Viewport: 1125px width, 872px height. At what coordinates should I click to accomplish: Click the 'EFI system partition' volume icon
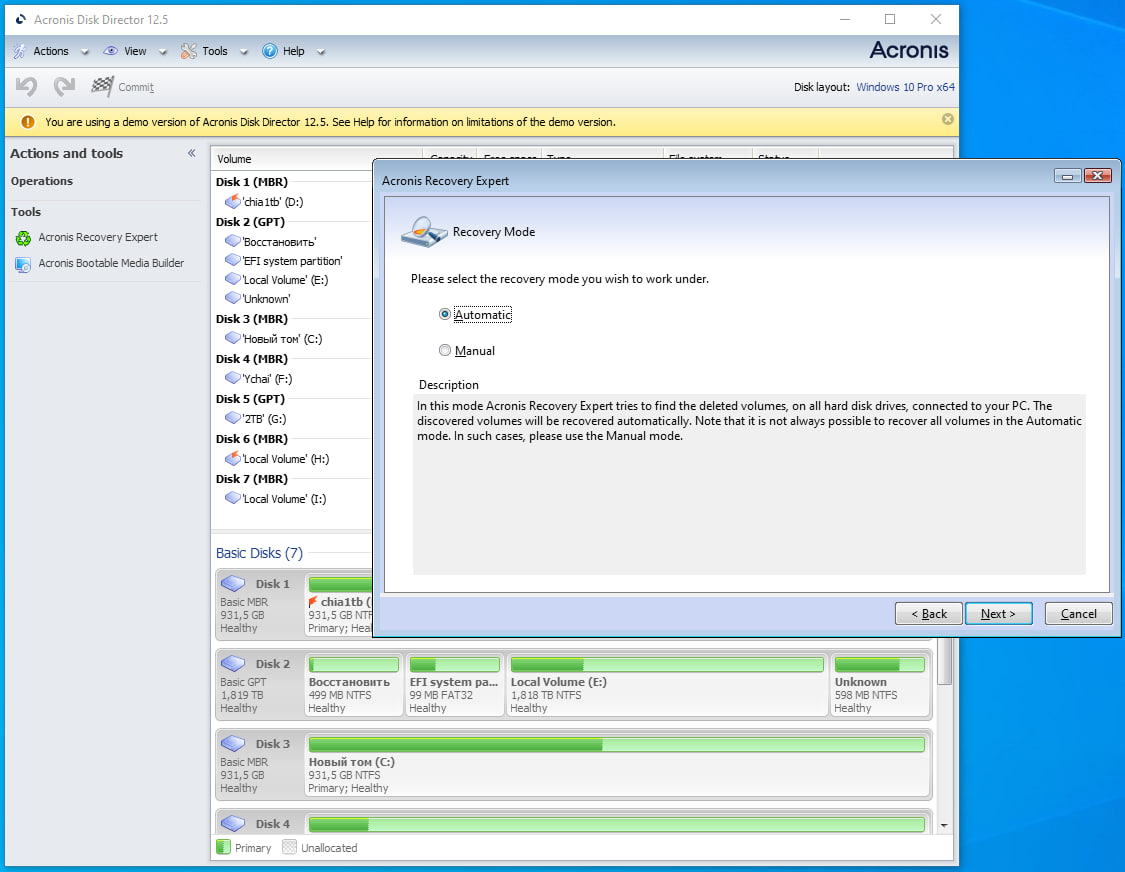[x=232, y=260]
